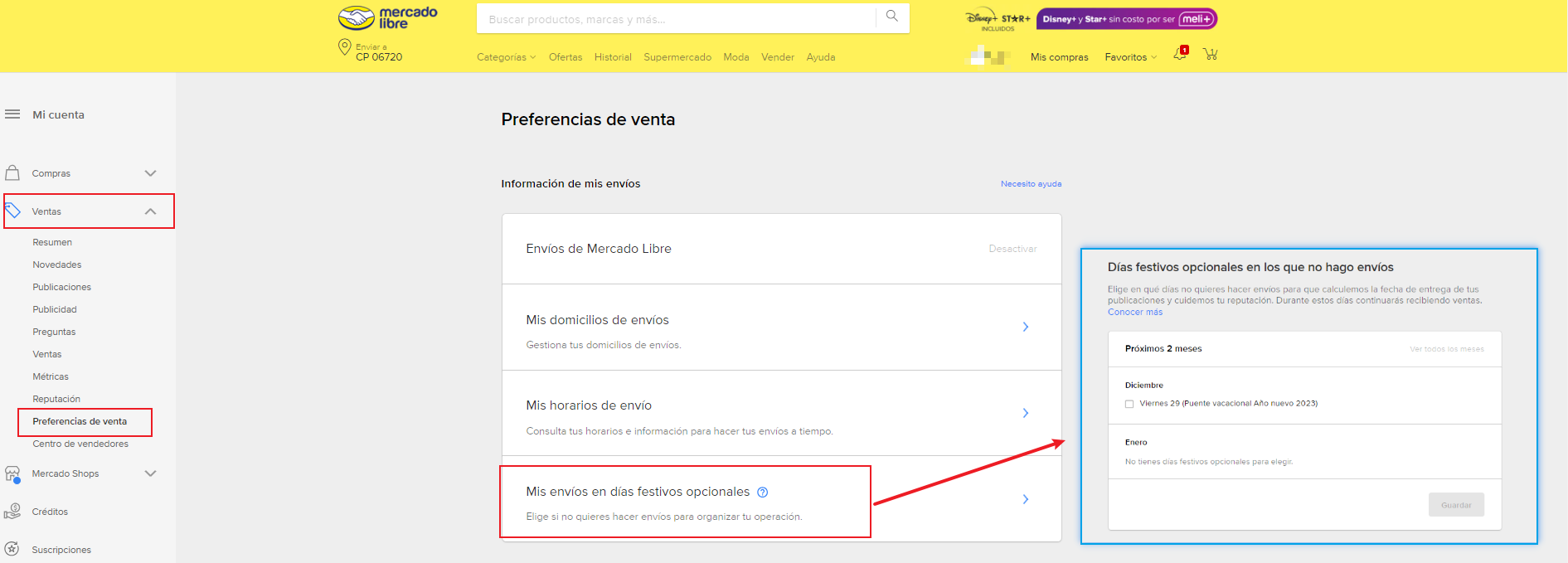Click the help icon beside festivos opcionales
The image size is (1568, 563).
click(763, 493)
